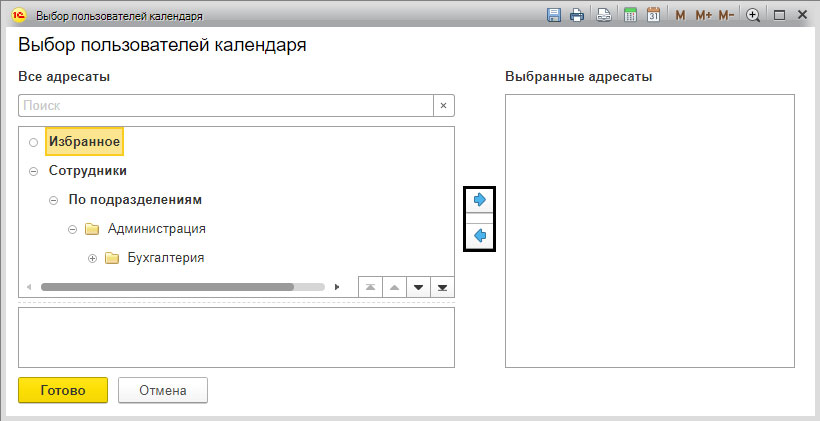Click the Поиск search field
Image resolution: width=820 pixels, height=421 pixels.
coord(225,105)
